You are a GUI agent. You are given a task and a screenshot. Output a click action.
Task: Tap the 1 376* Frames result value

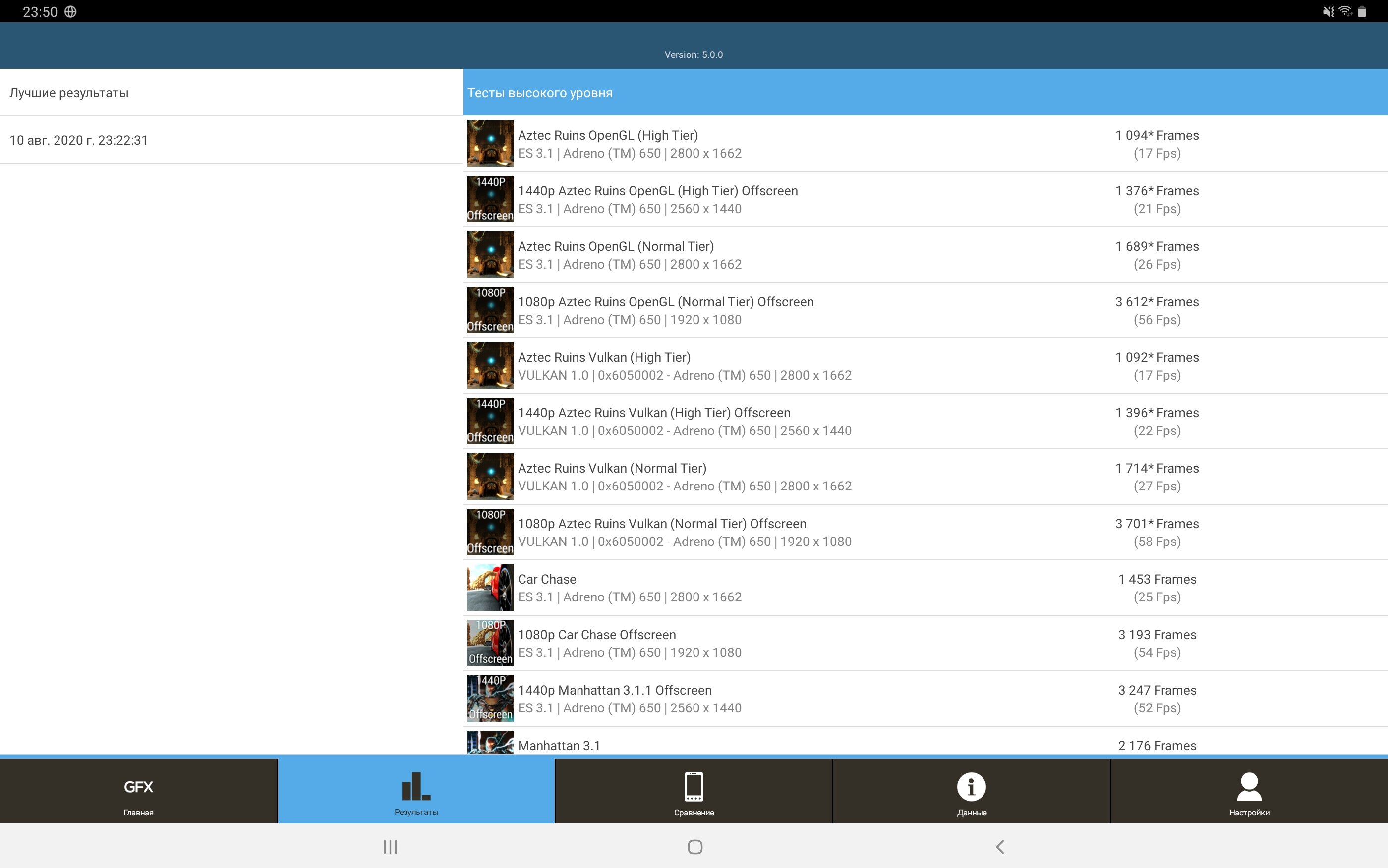click(x=1157, y=191)
